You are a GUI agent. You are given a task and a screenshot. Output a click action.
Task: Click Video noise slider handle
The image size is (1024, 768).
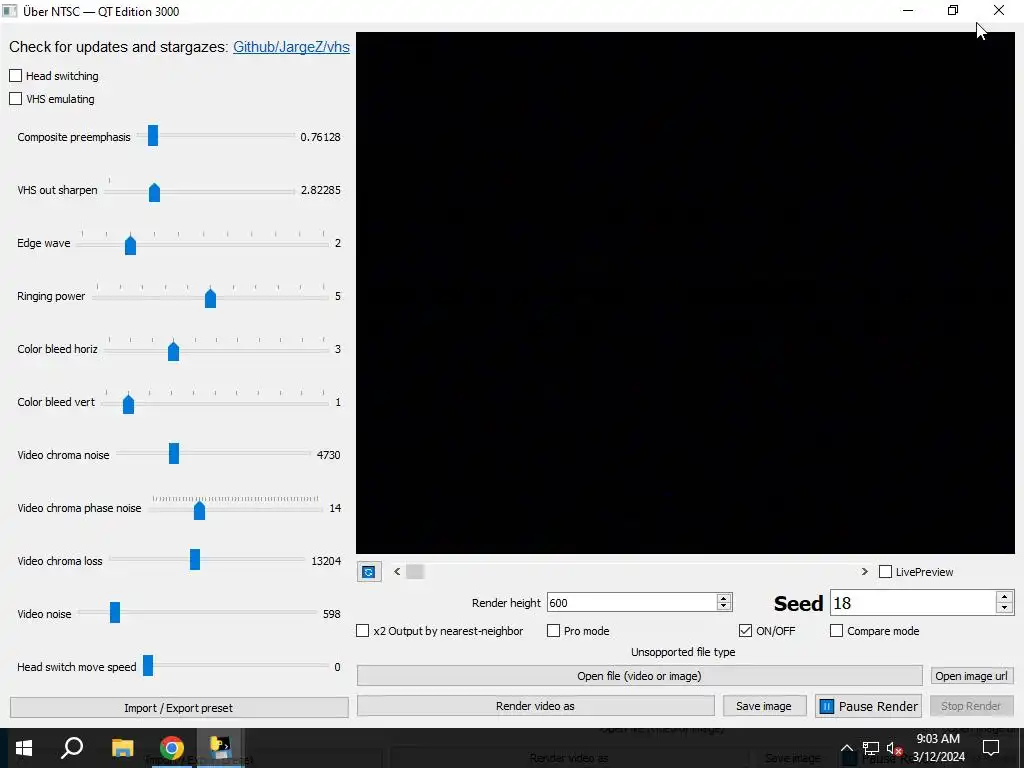coord(115,613)
